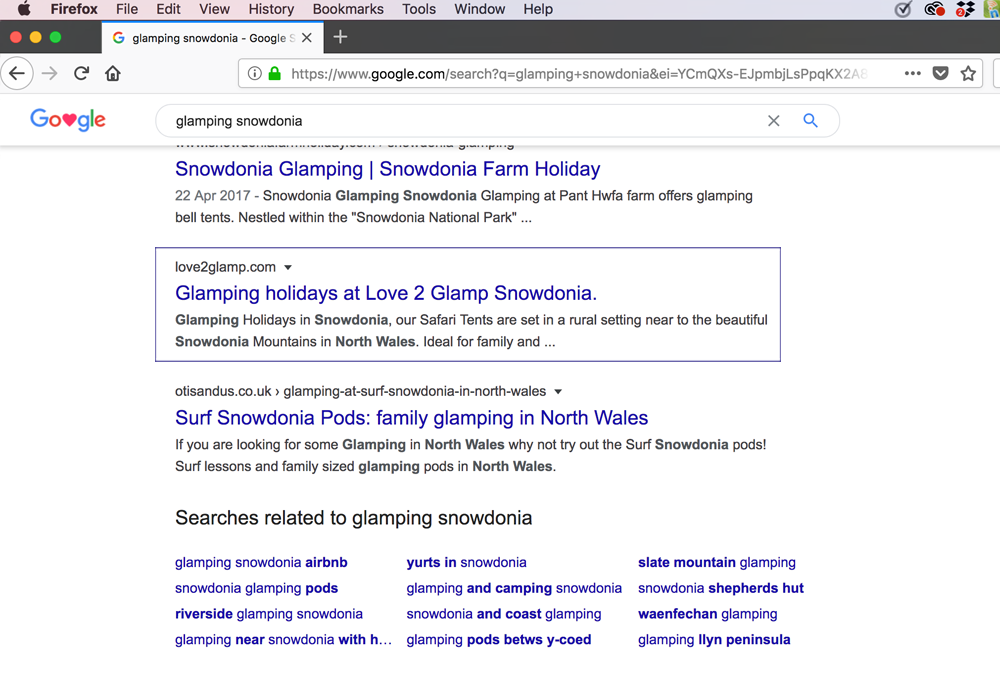The height and width of the screenshot is (680, 1000).
Task: Click the otisandus.co.uk breadcrumb text
Action: [x=361, y=391]
